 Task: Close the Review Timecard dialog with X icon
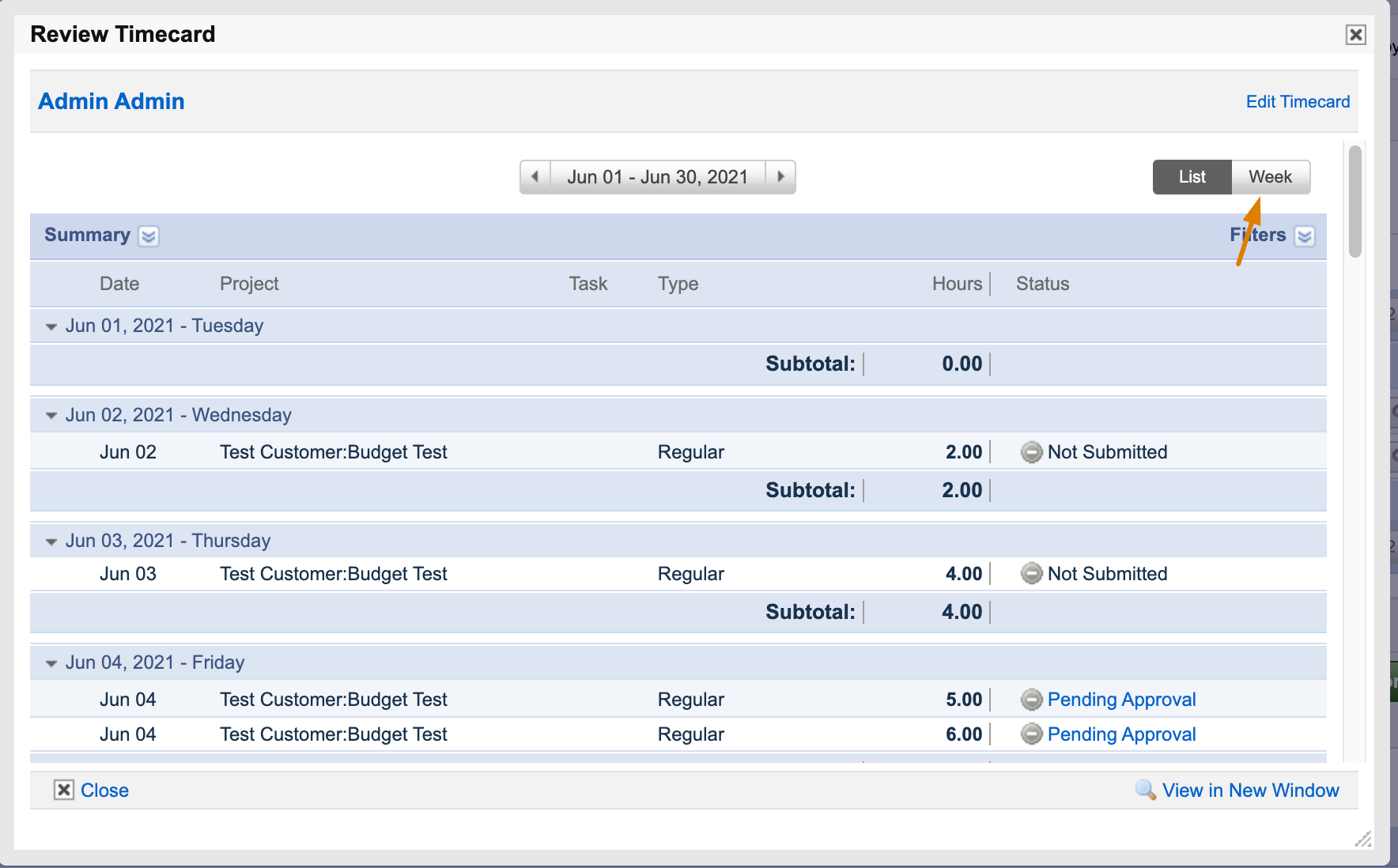(1355, 35)
